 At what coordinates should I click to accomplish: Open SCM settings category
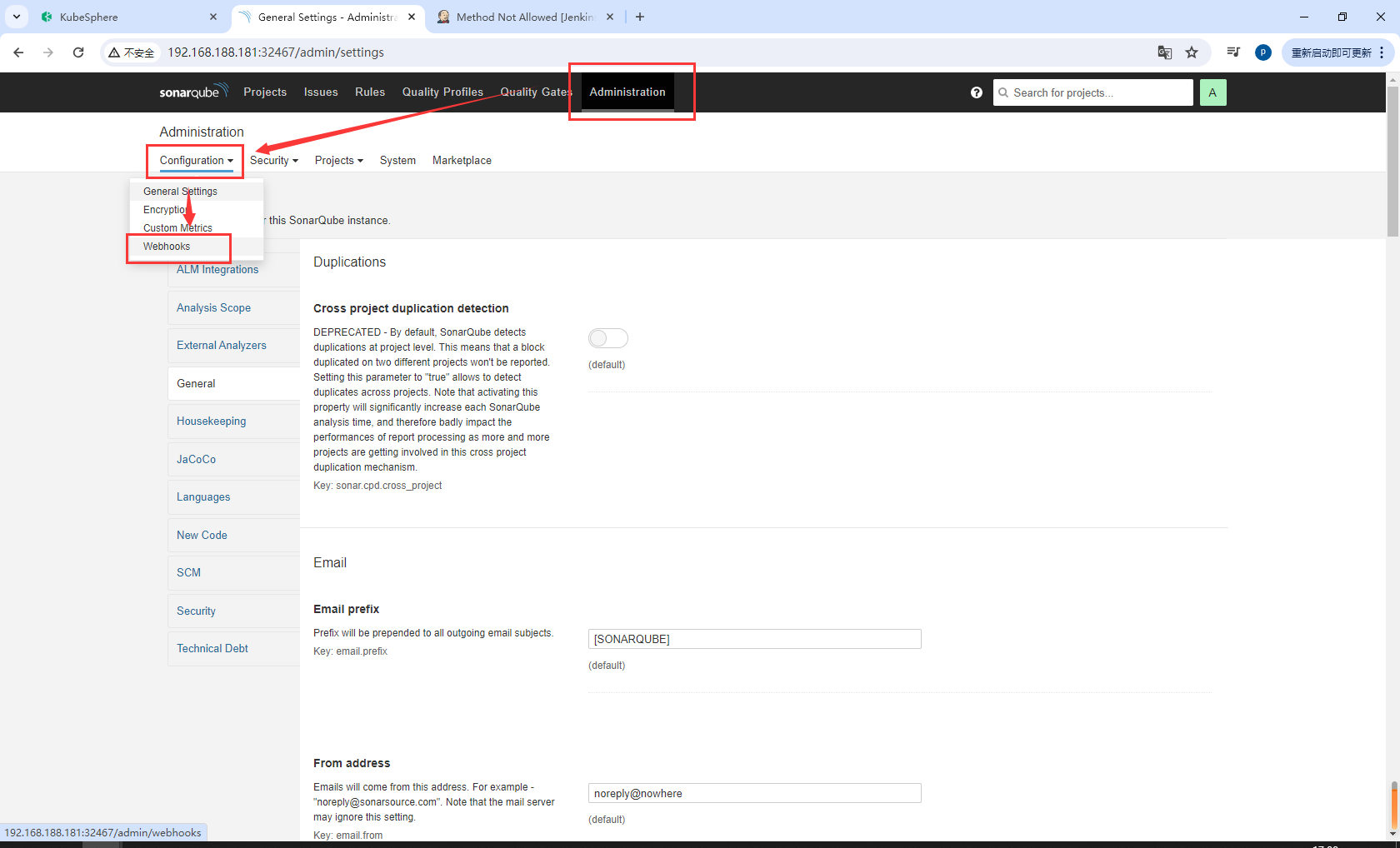[233, 573]
